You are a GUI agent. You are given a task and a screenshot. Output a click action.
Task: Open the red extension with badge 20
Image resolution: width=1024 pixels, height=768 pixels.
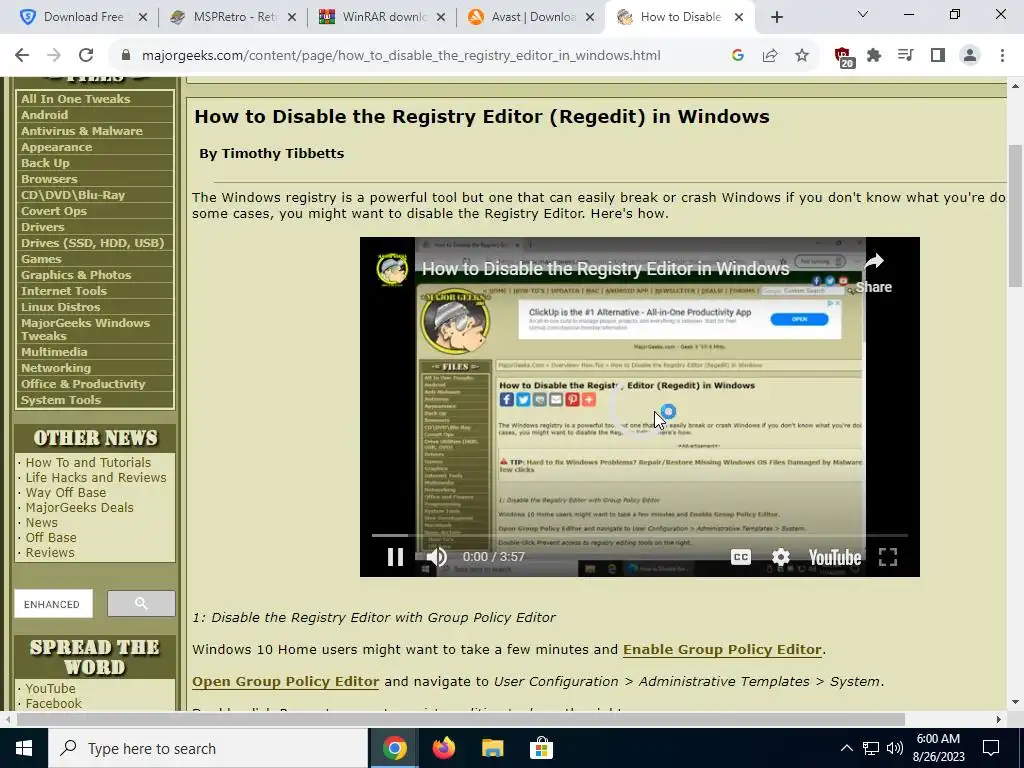pyautogui.click(x=843, y=57)
